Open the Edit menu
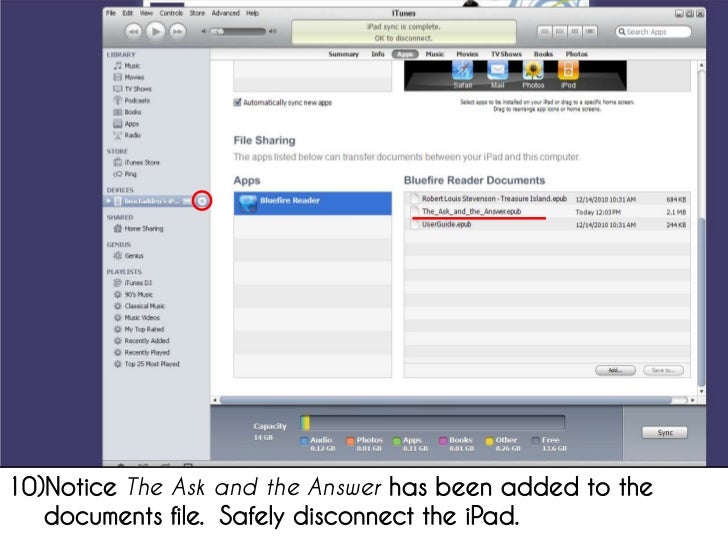Viewport: 728px width, 546px height. 128,13
